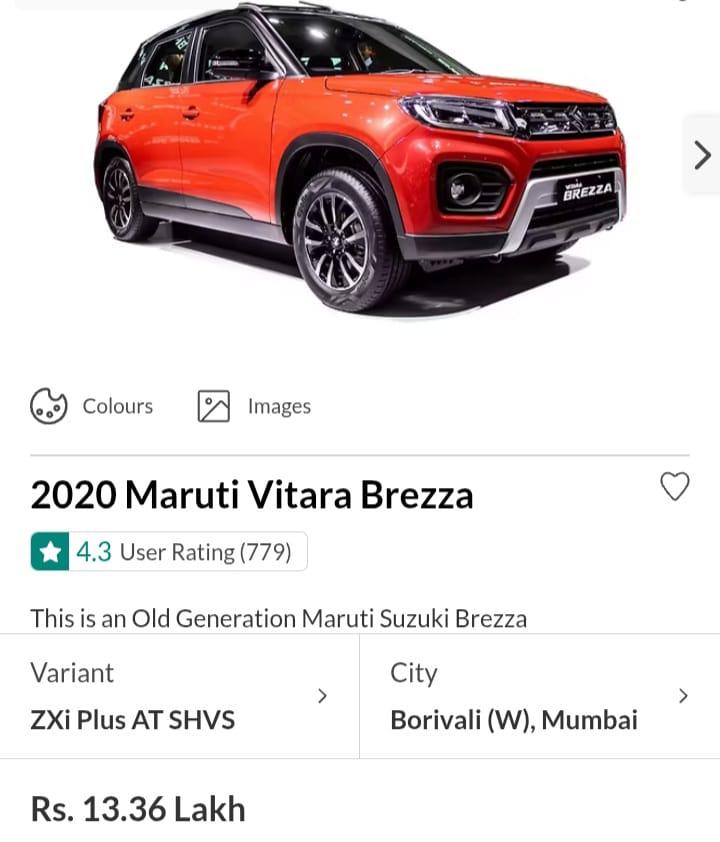Select the City field label
720x842 pixels.
pyautogui.click(x=413, y=674)
